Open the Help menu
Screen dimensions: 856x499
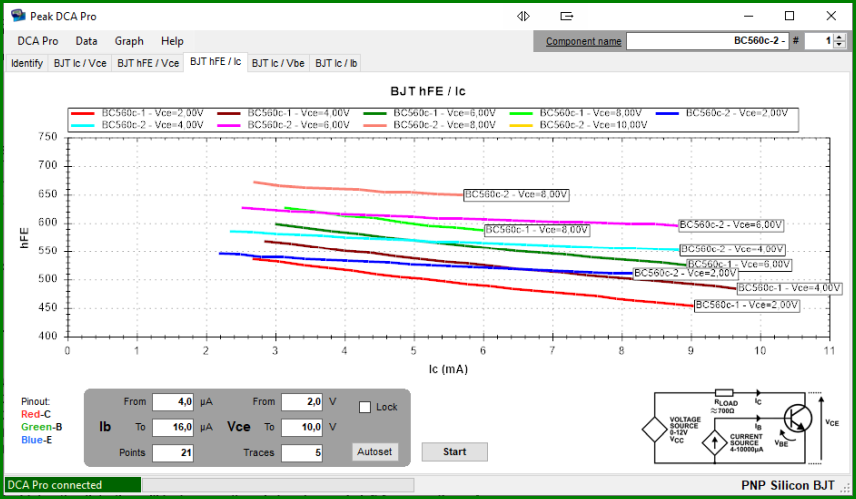click(172, 41)
